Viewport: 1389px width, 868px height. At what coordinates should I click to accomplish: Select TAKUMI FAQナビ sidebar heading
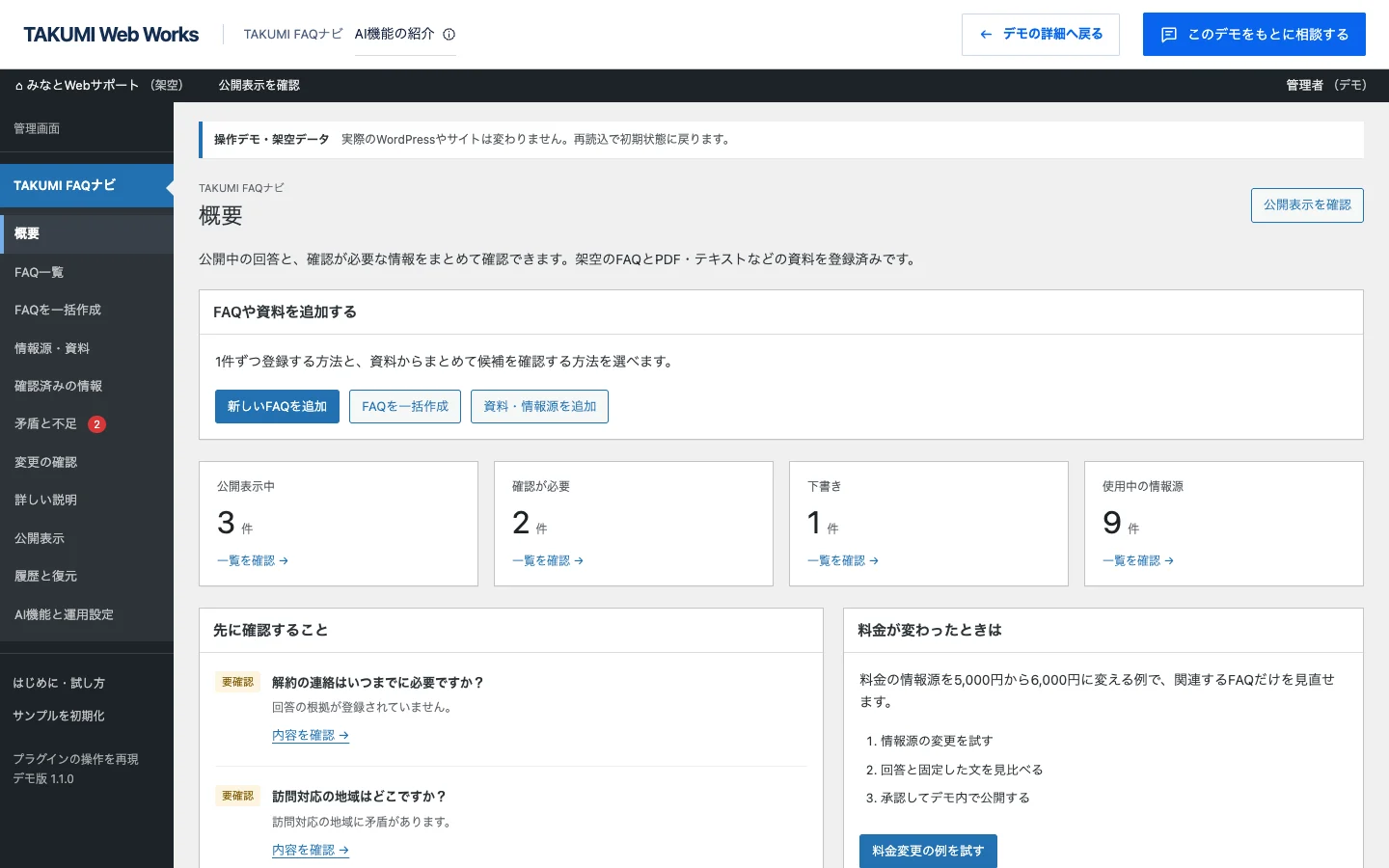click(x=87, y=185)
